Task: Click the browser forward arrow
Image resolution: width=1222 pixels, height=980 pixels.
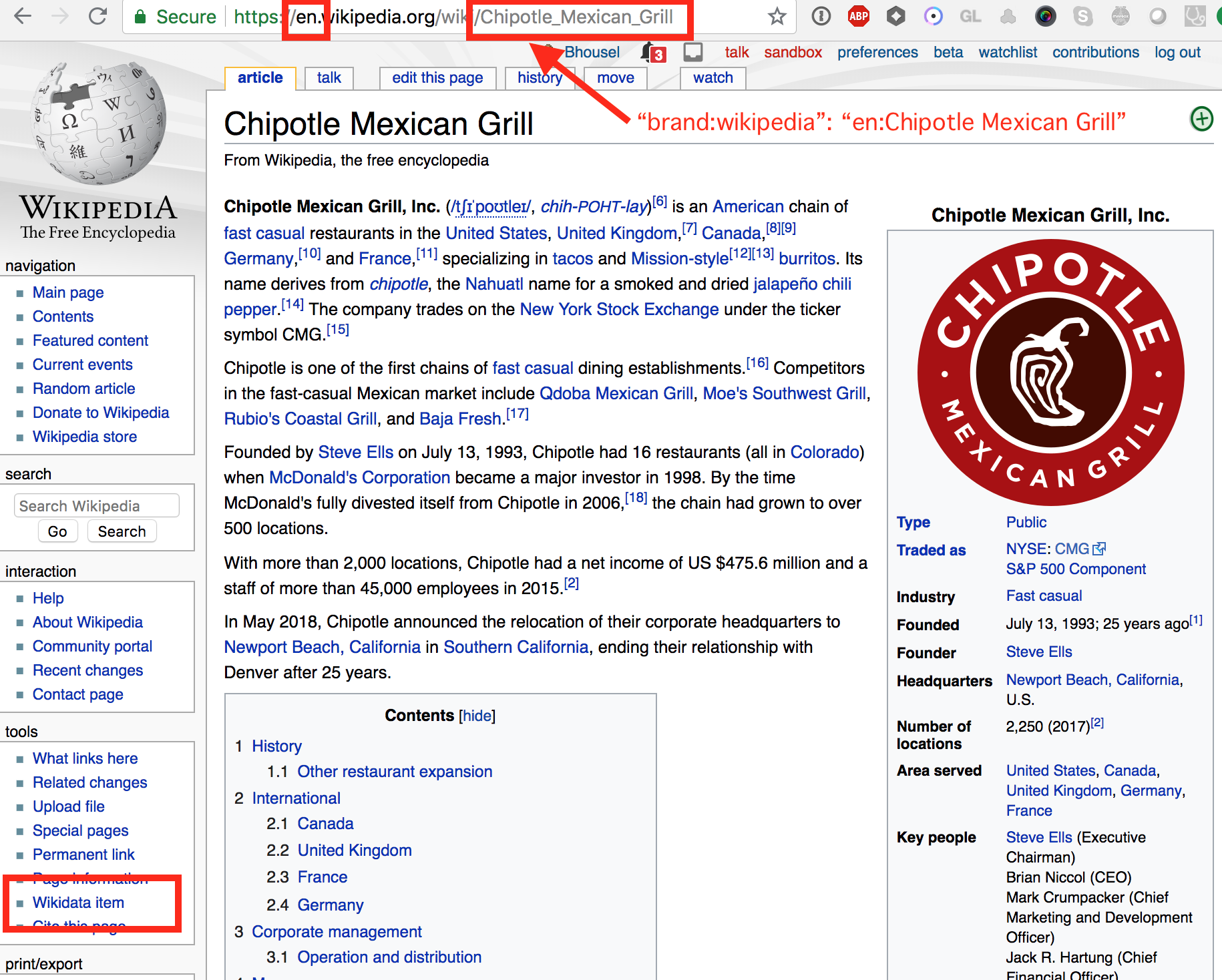Action: (x=60, y=16)
